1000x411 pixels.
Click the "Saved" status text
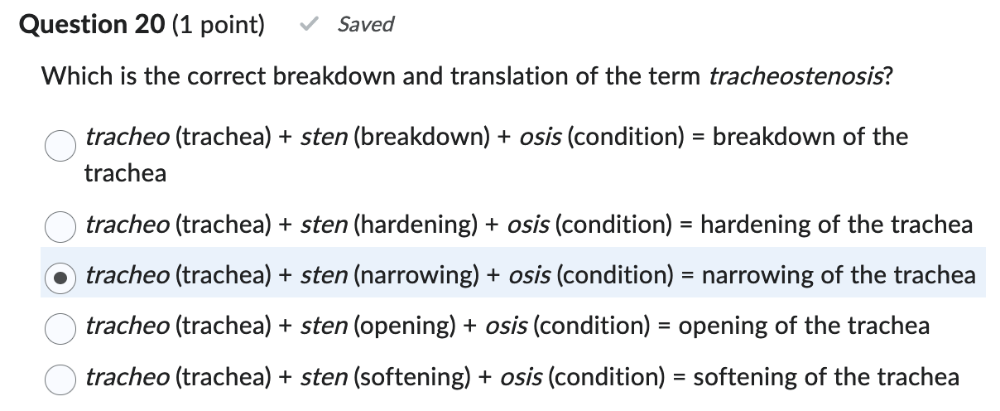pyautogui.click(x=365, y=25)
